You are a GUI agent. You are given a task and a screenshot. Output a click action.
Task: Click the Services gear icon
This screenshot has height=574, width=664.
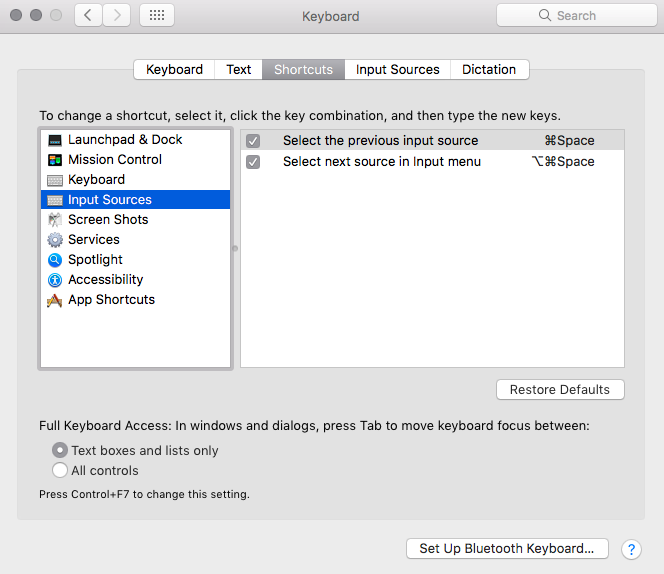55,240
